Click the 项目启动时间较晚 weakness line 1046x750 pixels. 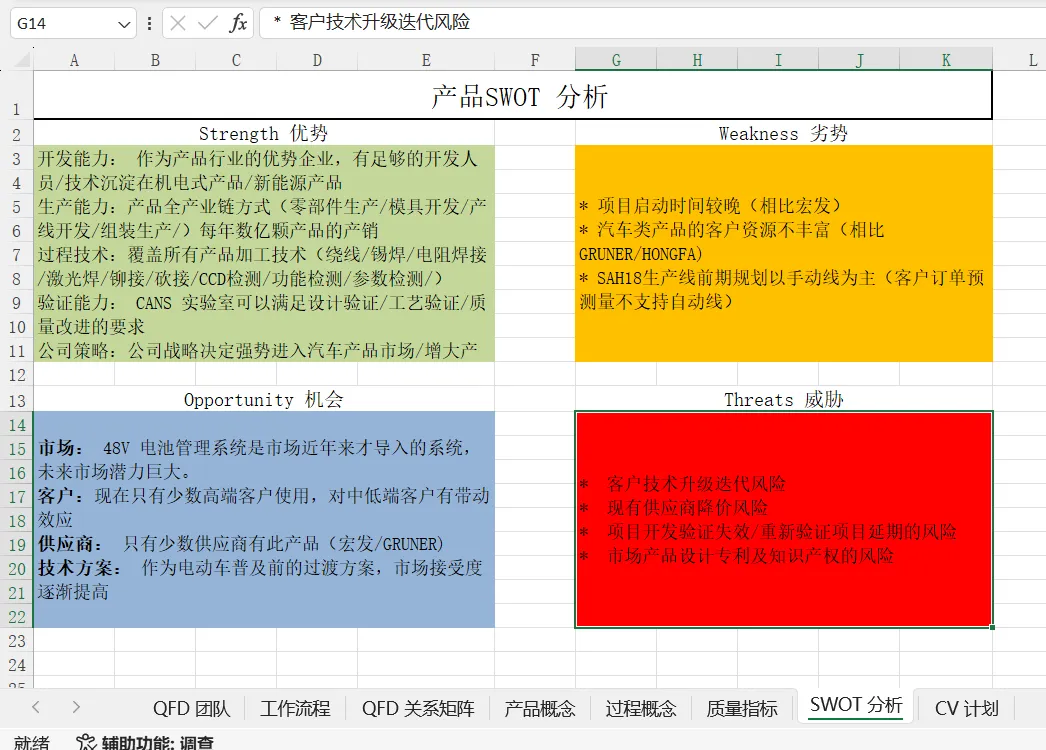(x=710, y=206)
